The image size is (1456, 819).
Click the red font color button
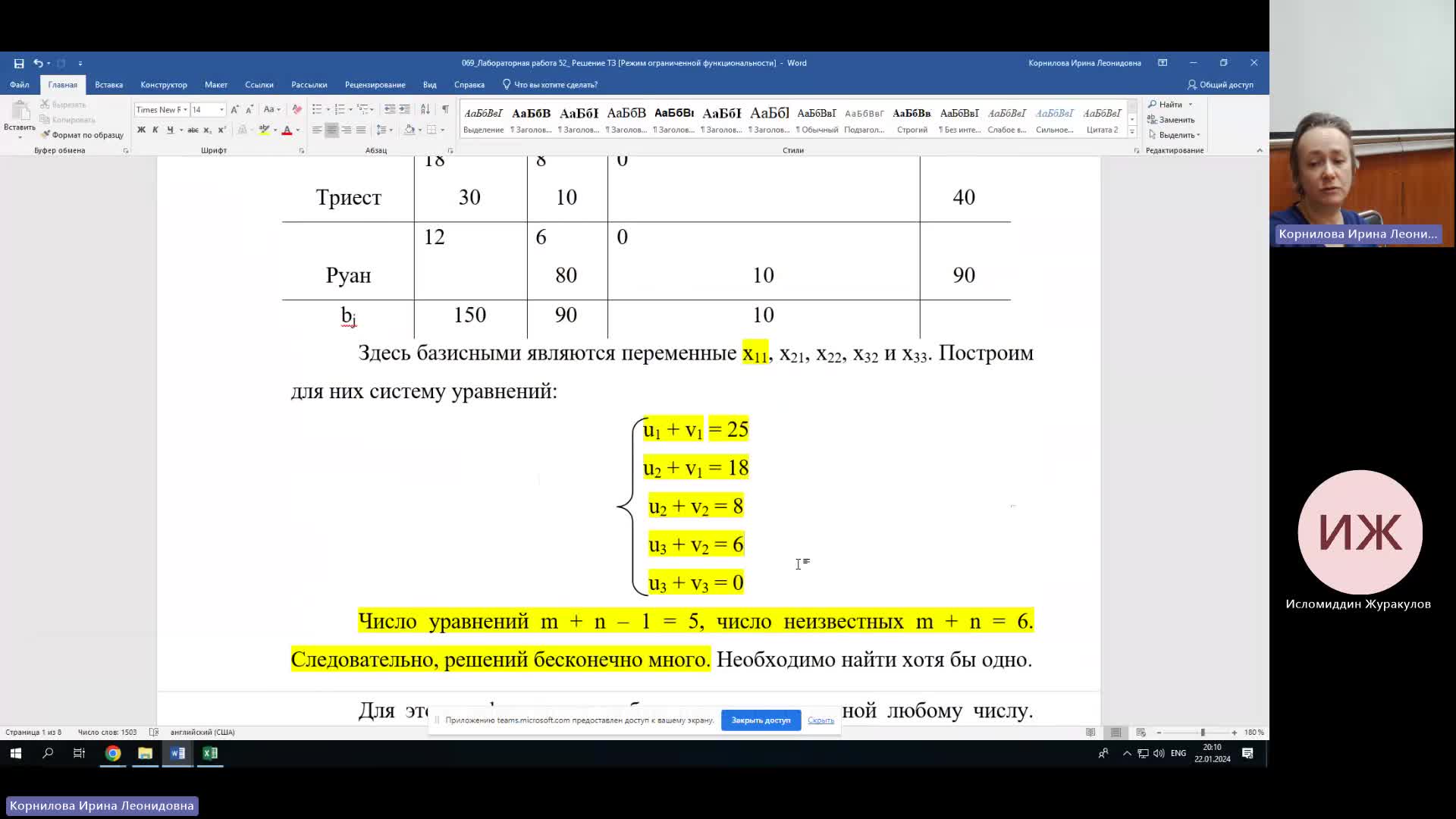(x=287, y=130)
